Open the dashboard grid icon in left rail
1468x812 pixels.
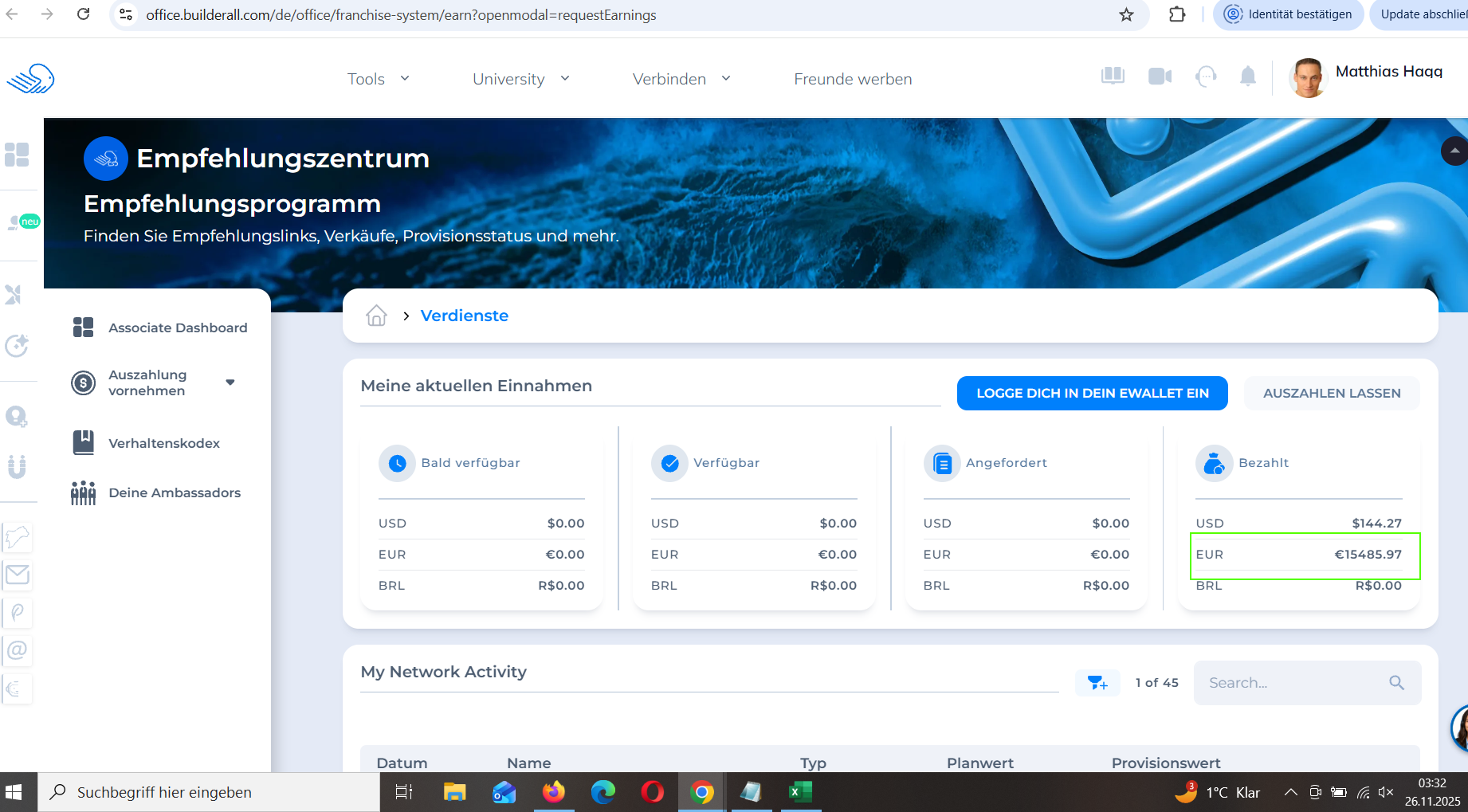pyautogui.click(x=17, y=155)
